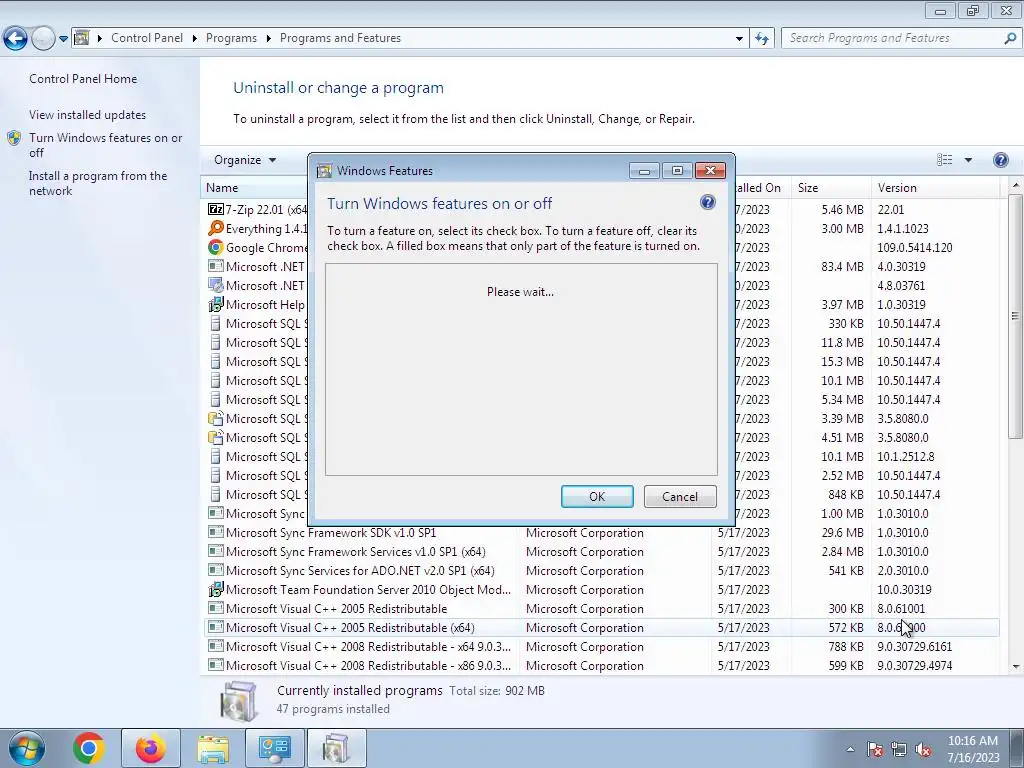1024x768 pixels.
Task: Switch to Control Panel taskbar button
Action: tap(274, 748)
